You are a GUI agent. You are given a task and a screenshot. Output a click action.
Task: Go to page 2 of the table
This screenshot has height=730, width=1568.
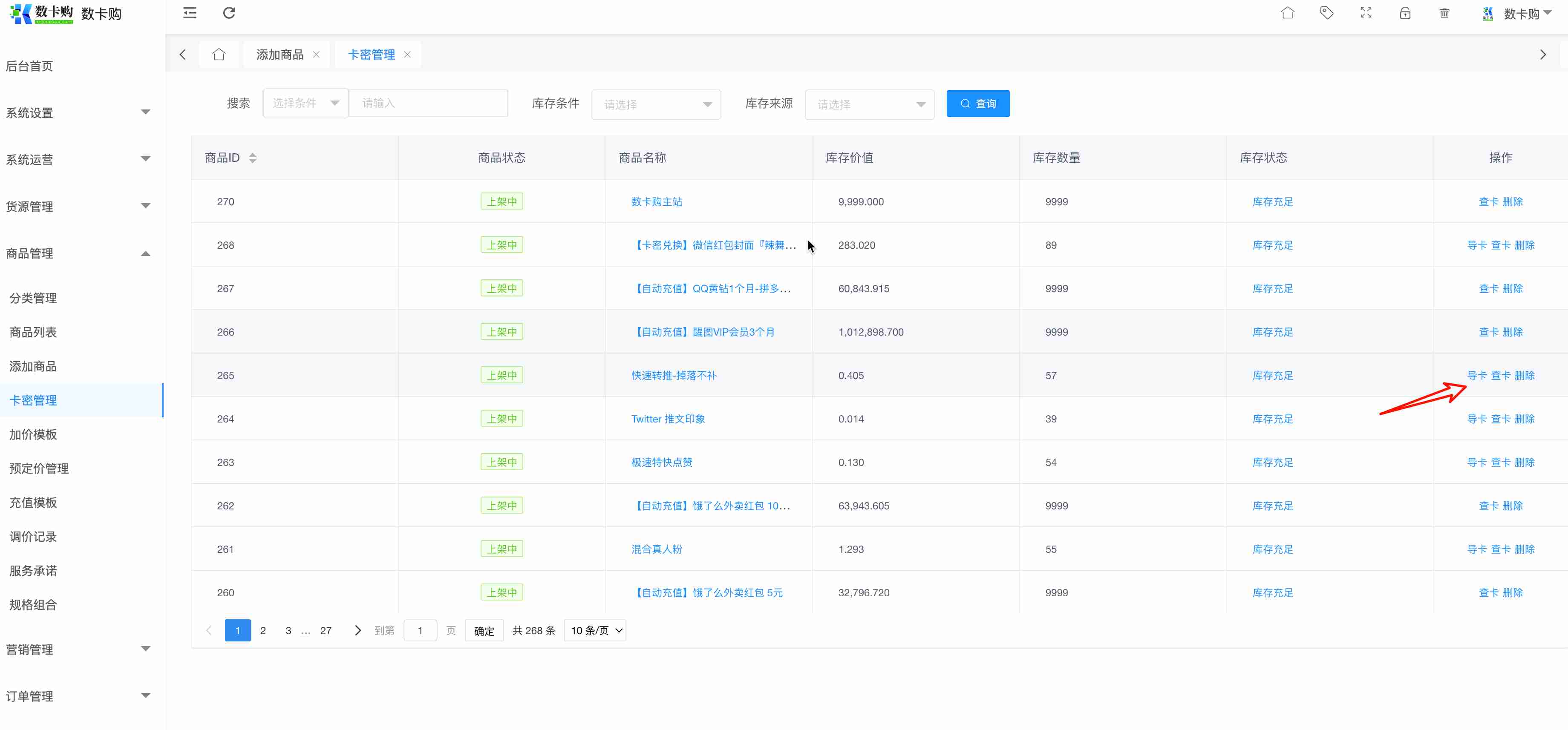263,630
